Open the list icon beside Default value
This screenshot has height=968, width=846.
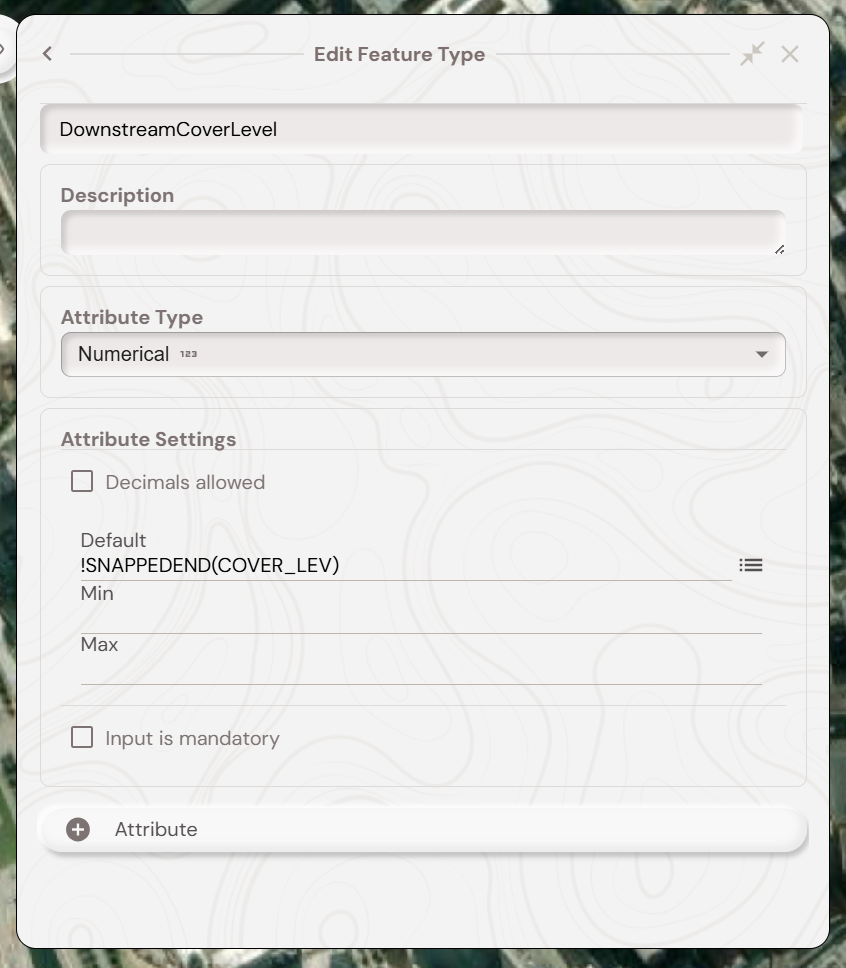(x=751, y=566)
